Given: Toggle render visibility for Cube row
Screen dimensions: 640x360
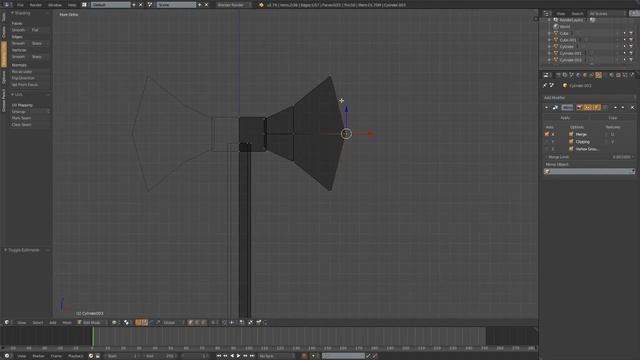Looking at the screenshot, I should [631, 33].
